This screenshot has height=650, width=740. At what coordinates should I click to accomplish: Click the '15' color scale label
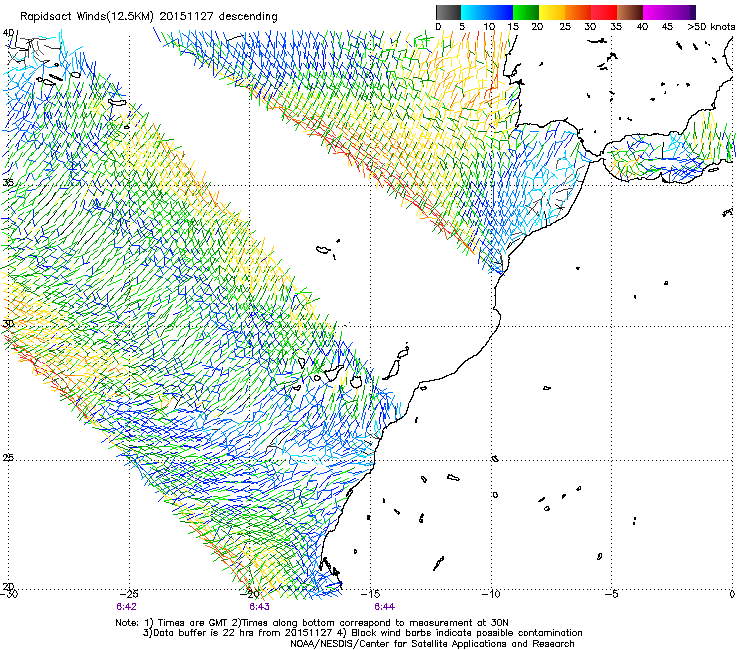click(x=513, y=27)
